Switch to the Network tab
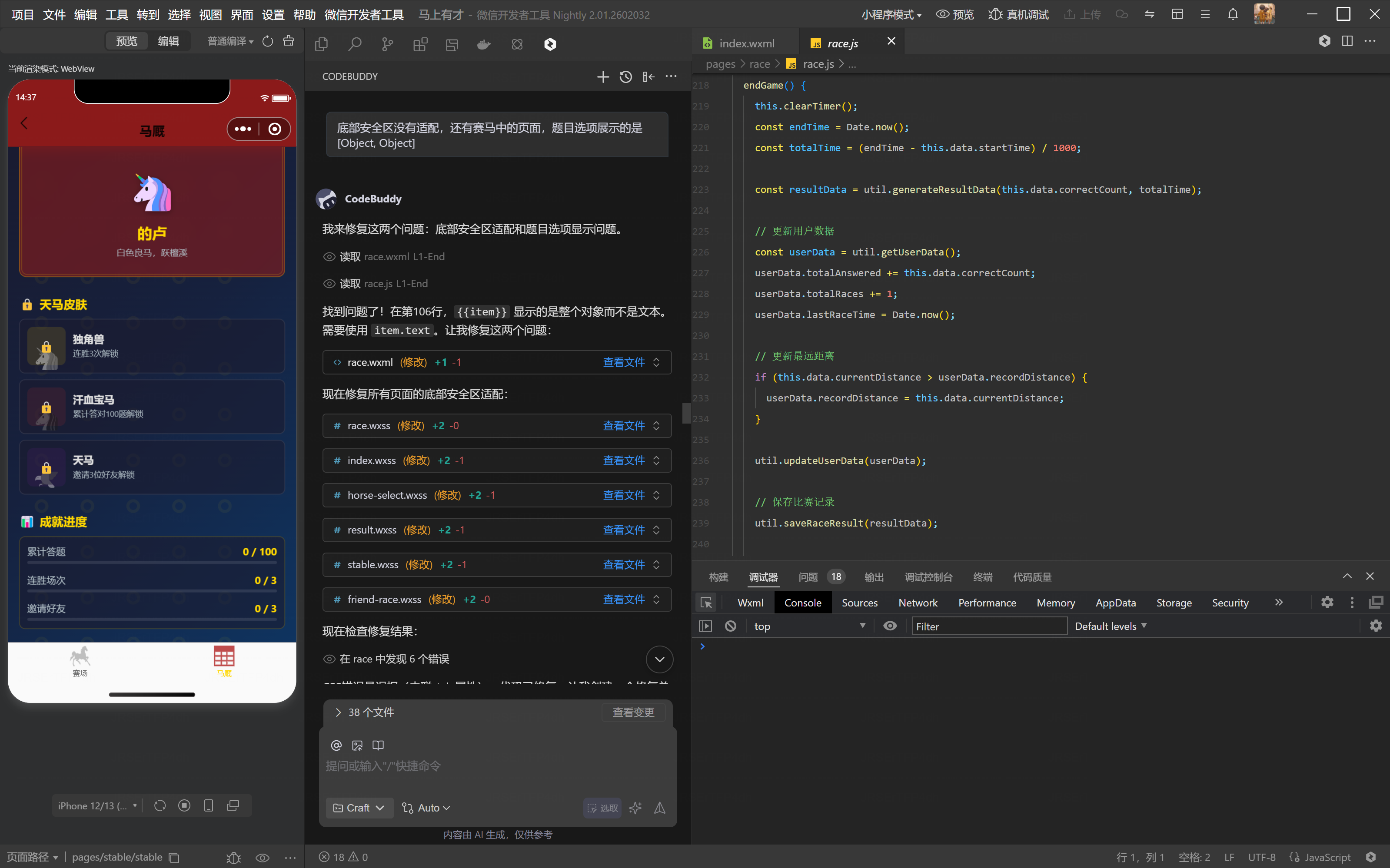Image resolution: width=1390 pixels, height=868 pixels. [917, 602]
